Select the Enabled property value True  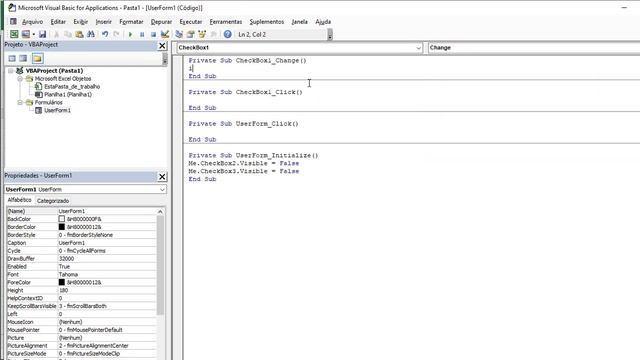coord(107,267)
